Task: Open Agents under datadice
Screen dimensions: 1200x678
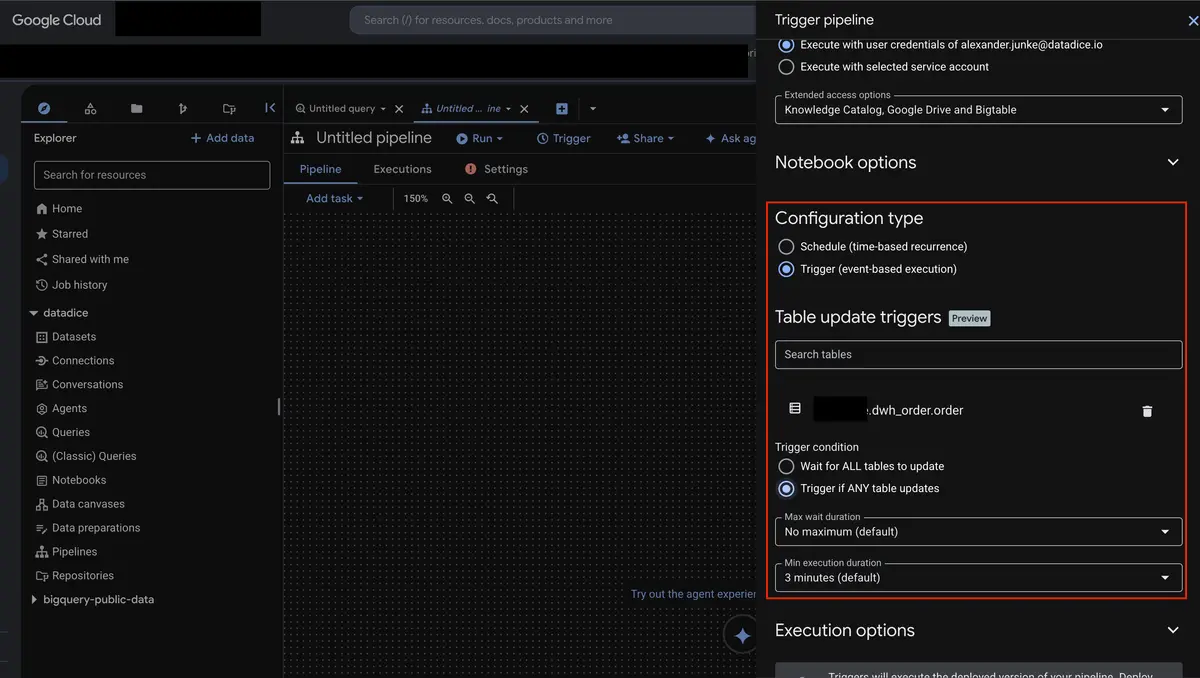Action: pyautogui.click(x=69, y=408)
